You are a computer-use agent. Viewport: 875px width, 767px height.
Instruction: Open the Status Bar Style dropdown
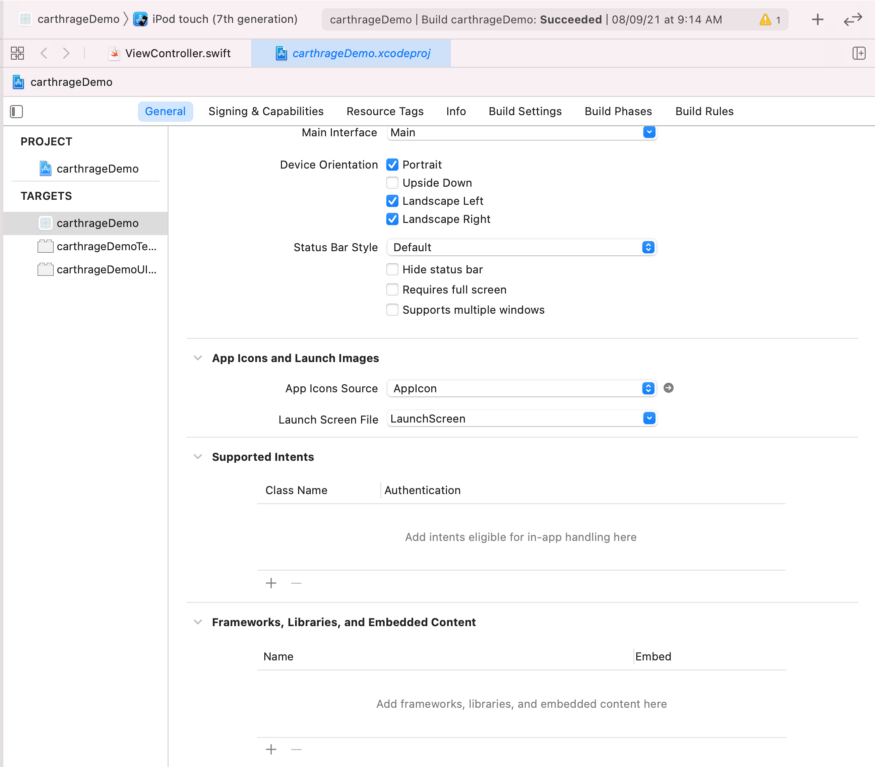click(x=521, y=247)
